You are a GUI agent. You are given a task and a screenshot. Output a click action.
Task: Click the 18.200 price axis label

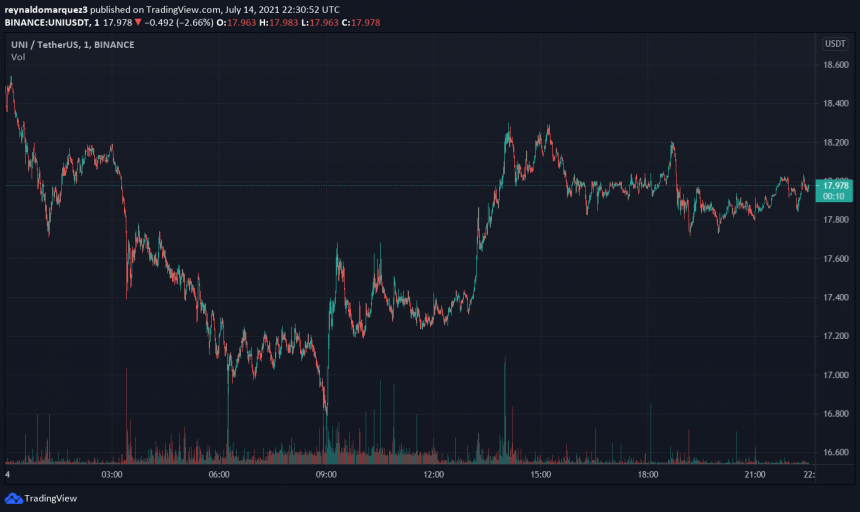pos(835,143)
